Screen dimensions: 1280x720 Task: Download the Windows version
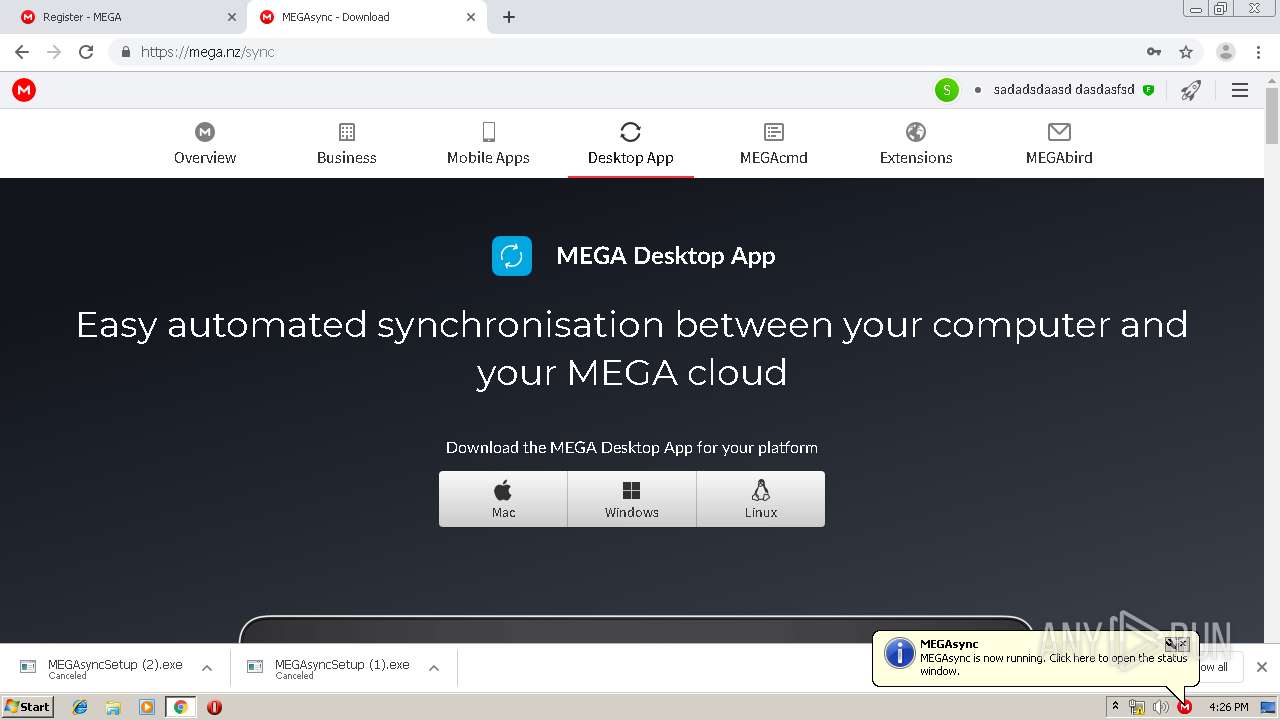tap(632, 499)
